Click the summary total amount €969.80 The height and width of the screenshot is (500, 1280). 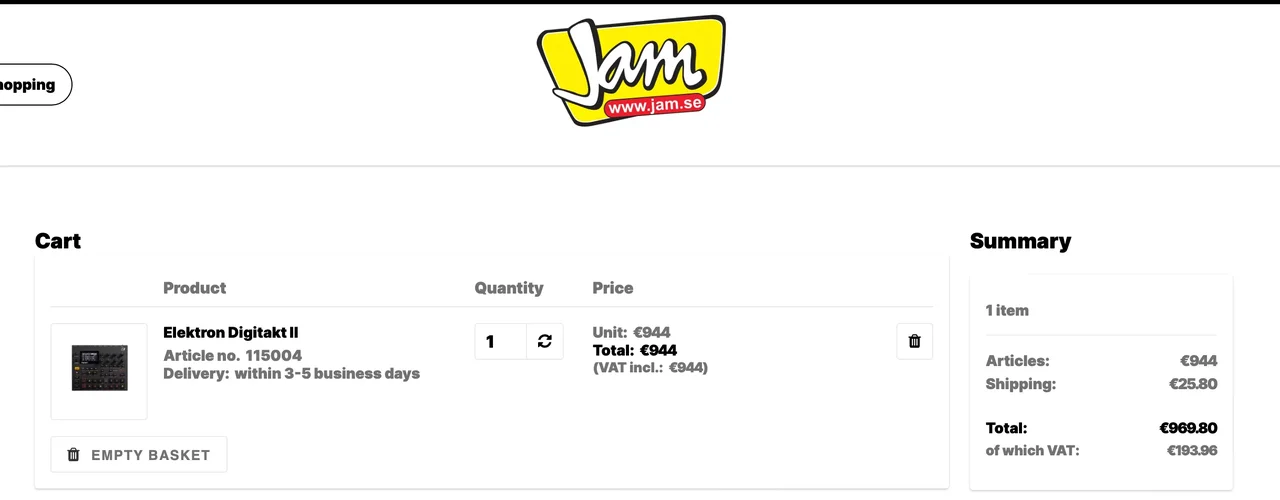click(x=1188, y=428)
